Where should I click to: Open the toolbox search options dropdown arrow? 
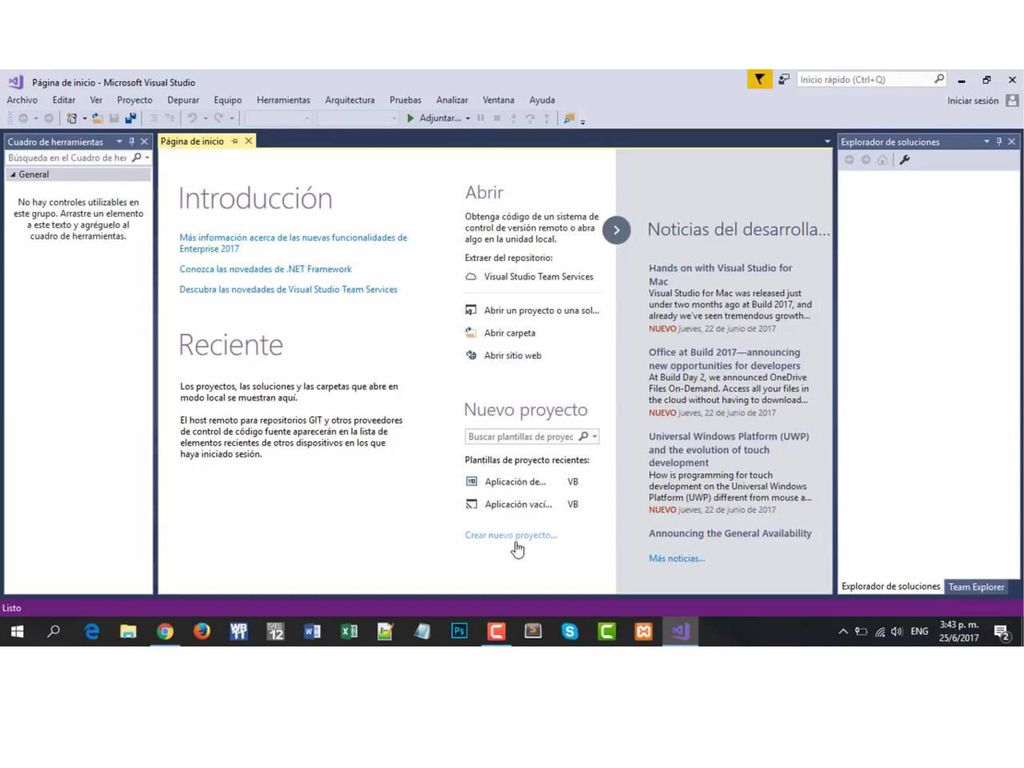148,157
